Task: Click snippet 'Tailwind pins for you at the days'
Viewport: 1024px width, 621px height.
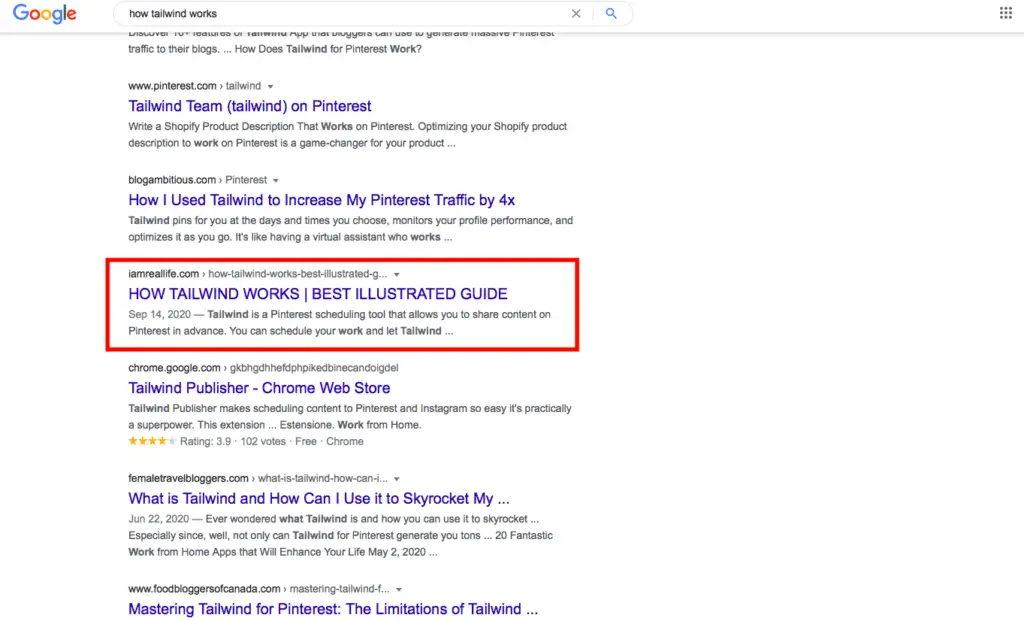Action: 351,229
